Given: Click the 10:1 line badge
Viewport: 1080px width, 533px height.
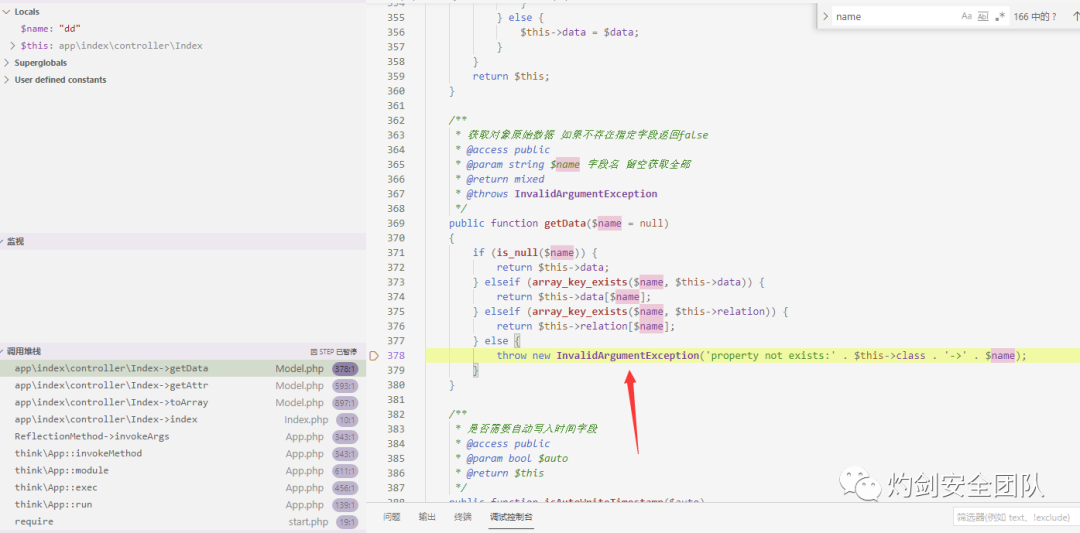Looking at the screenshot, I should point(347,419).
